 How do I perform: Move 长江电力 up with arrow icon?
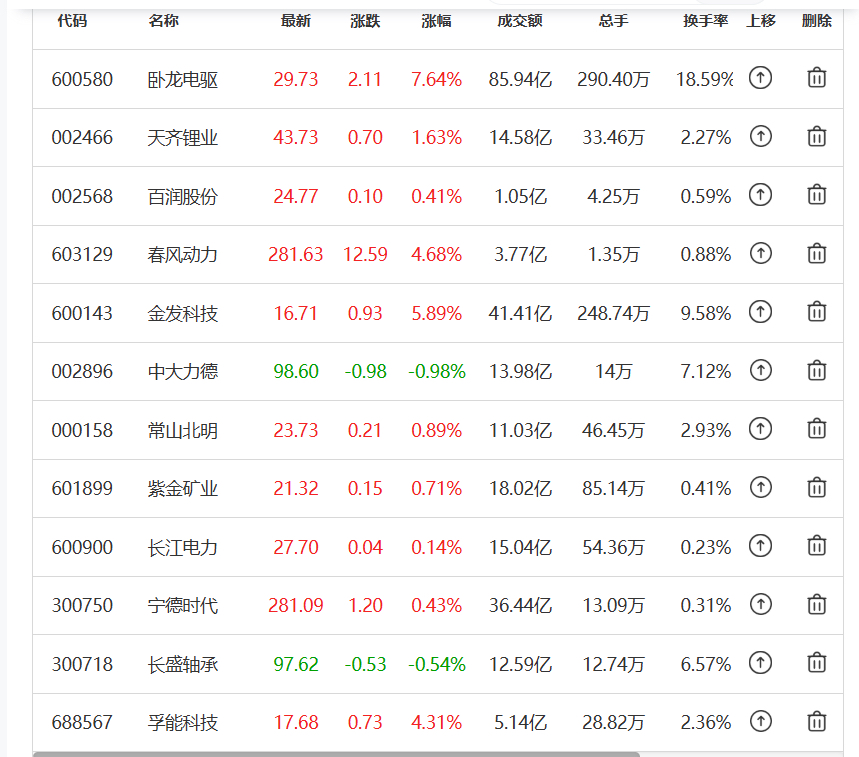click(x=760, y=546)
